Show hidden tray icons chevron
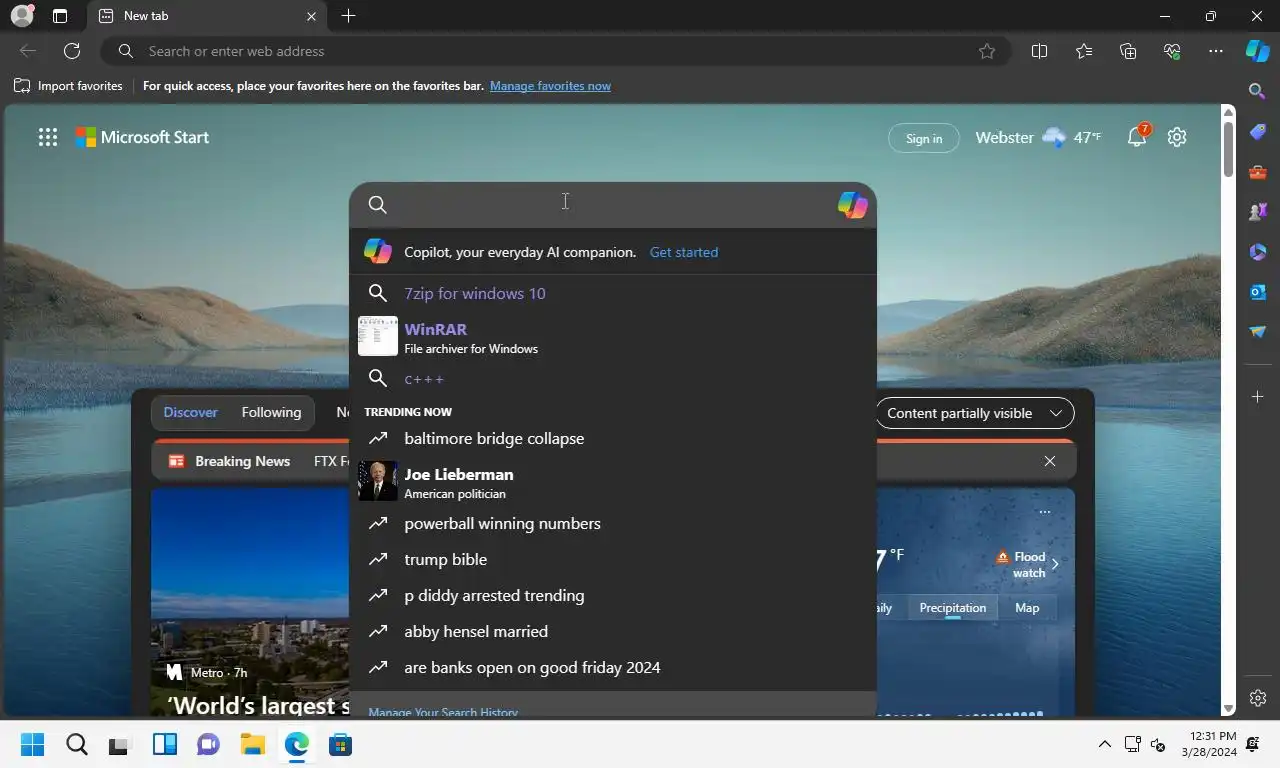 coord(1104,744)
